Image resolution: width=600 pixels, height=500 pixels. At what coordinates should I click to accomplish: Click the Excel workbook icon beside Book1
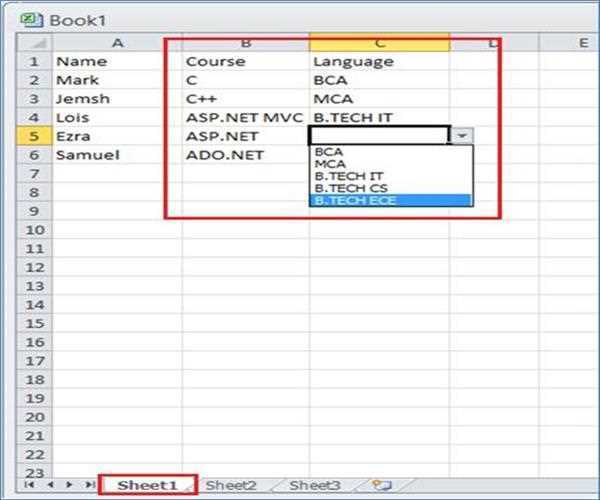coord(31,19)
